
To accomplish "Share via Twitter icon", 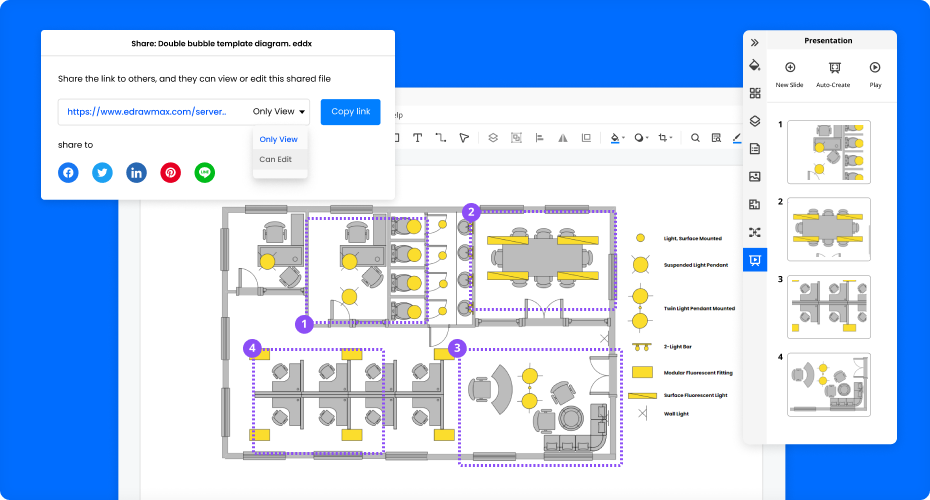I will 102,173.
